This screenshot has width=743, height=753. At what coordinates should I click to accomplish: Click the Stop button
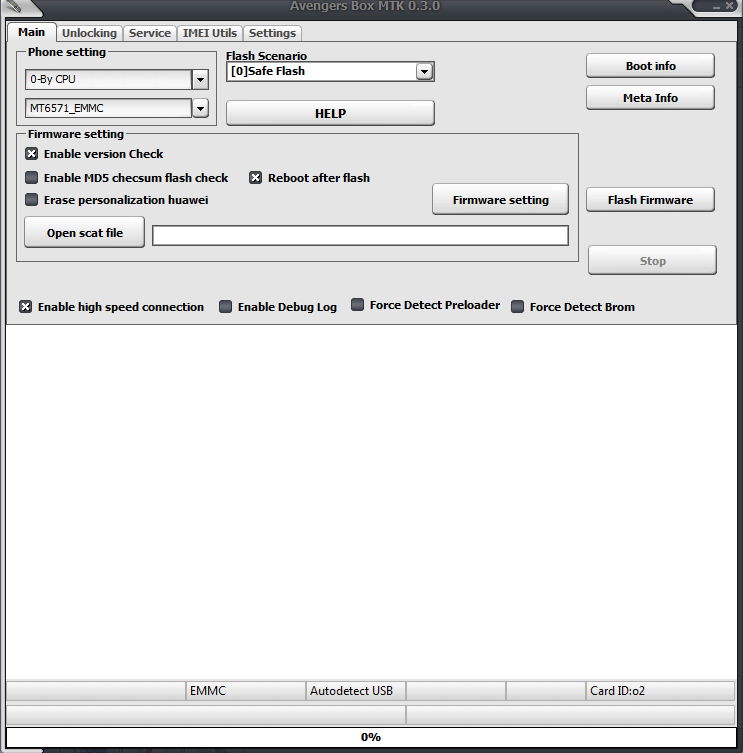point(652,261)
